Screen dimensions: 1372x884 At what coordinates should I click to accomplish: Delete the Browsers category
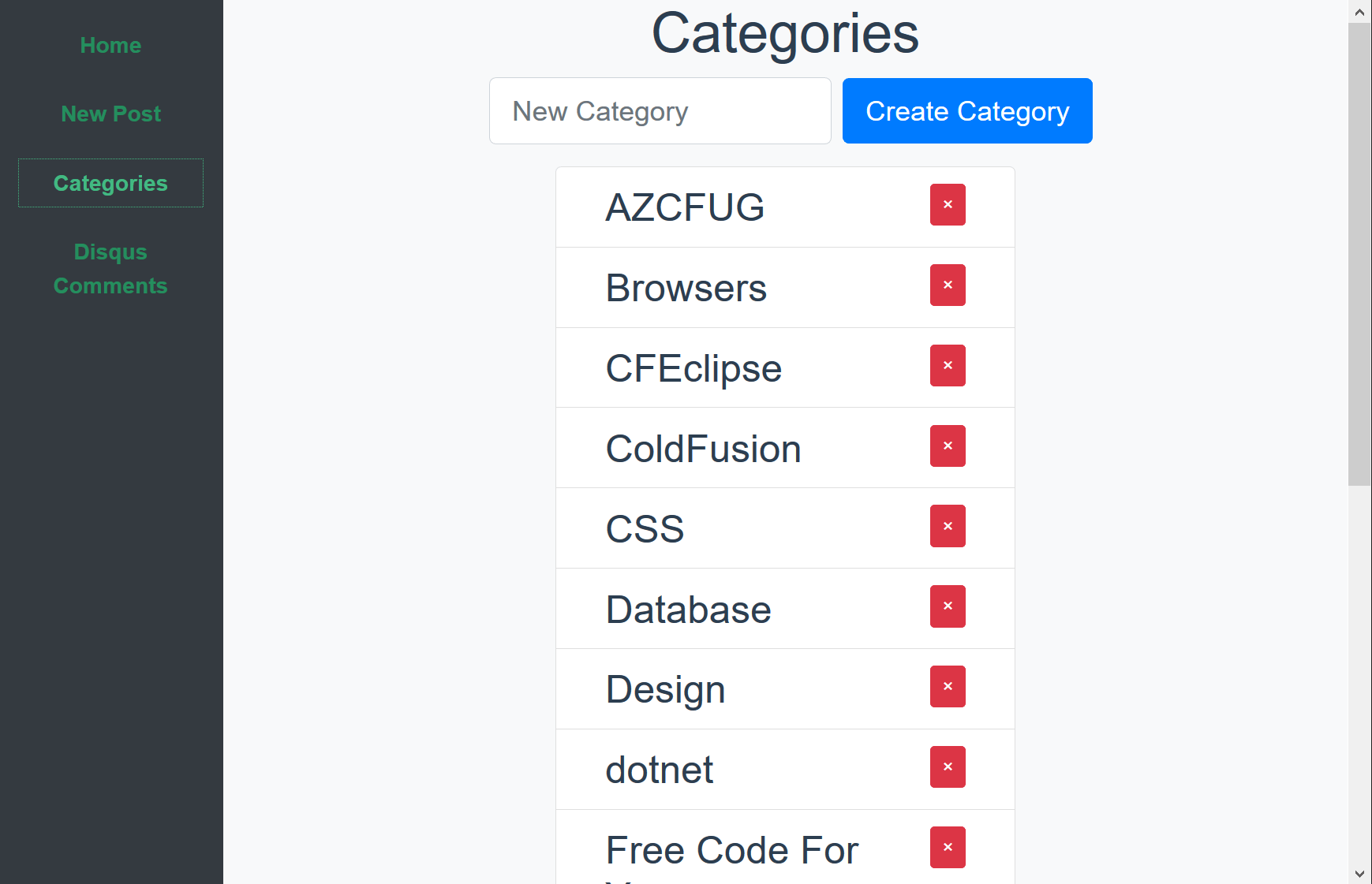click(948, 285)
